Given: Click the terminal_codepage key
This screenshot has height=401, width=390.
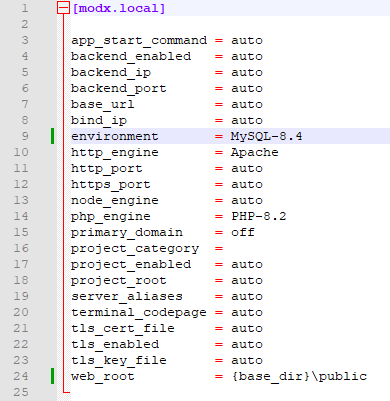Looking at the screenshot, I should pyautogui.click(x=139, y=313).
